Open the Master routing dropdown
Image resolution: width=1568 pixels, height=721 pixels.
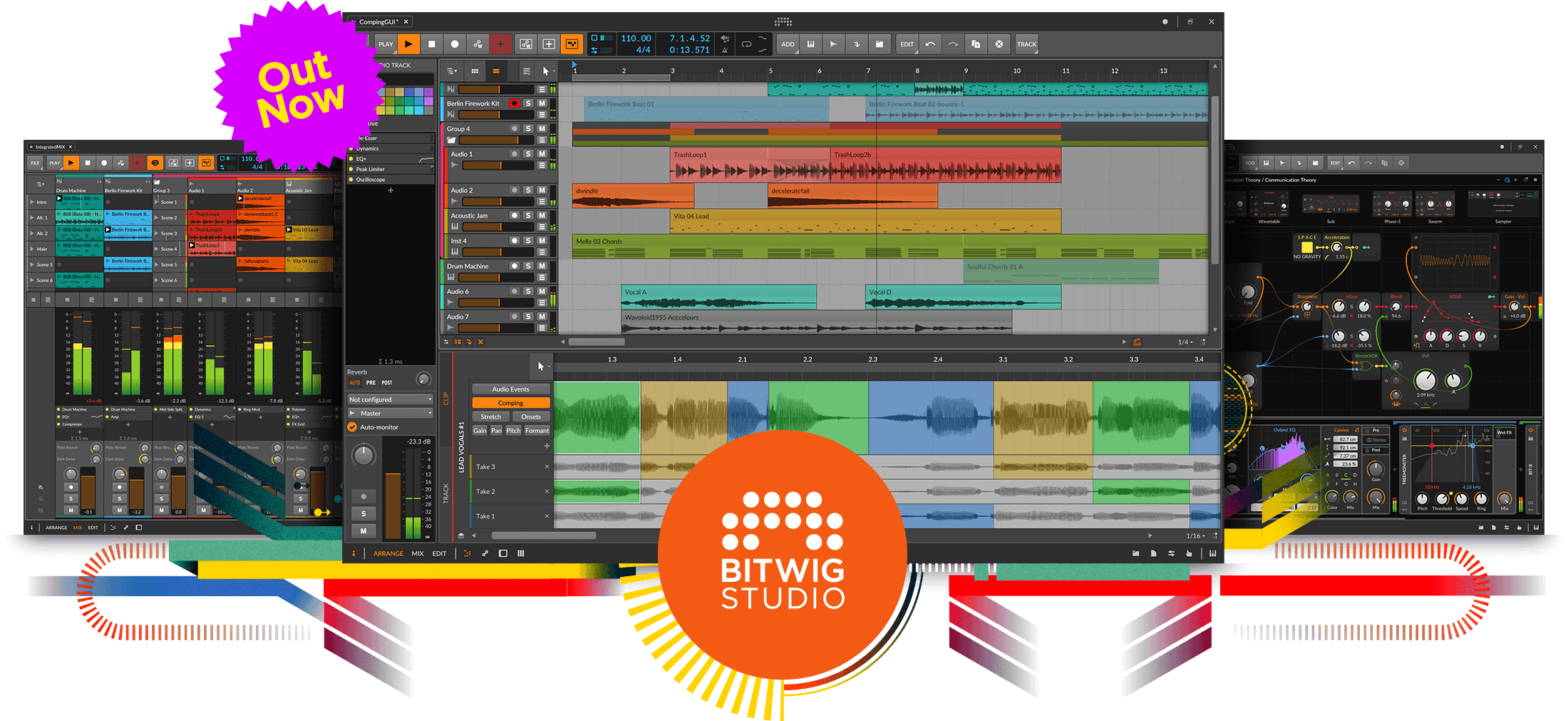point(390,412)
